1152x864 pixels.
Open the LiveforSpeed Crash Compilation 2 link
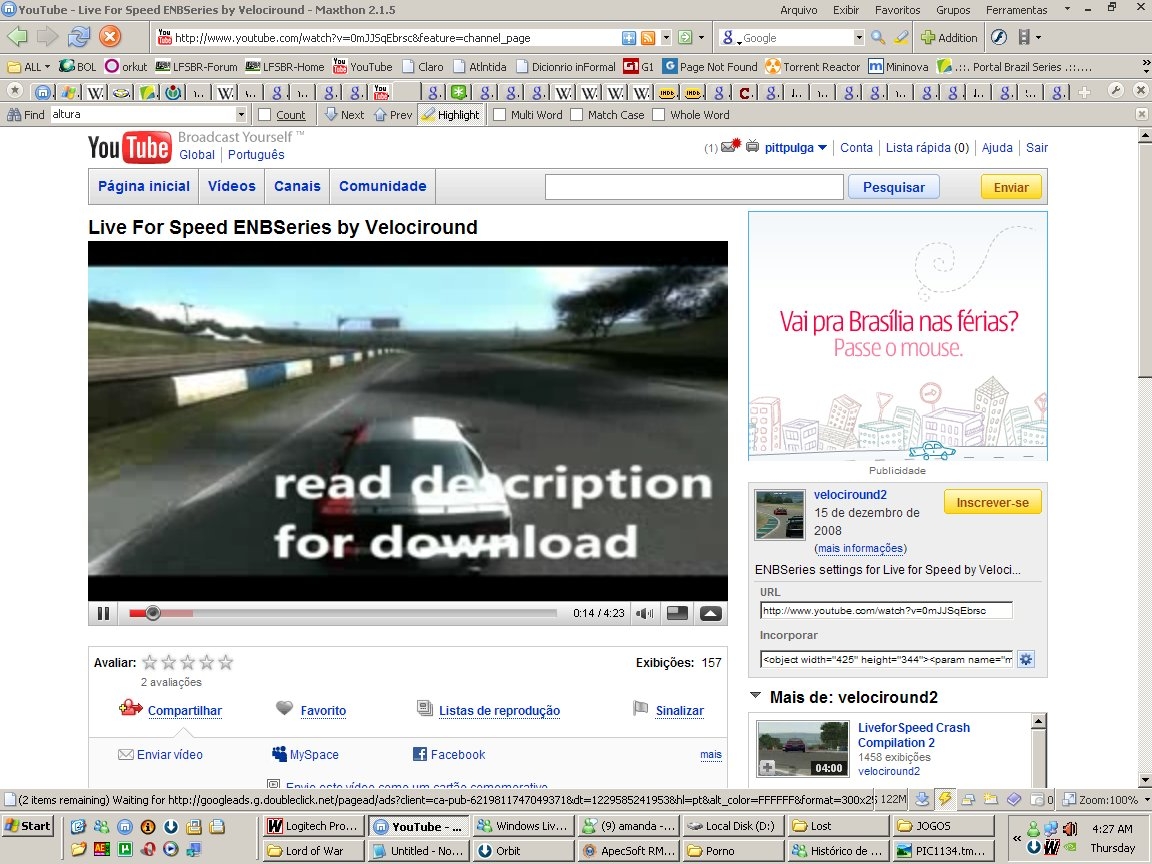click(x=913, y=735)
